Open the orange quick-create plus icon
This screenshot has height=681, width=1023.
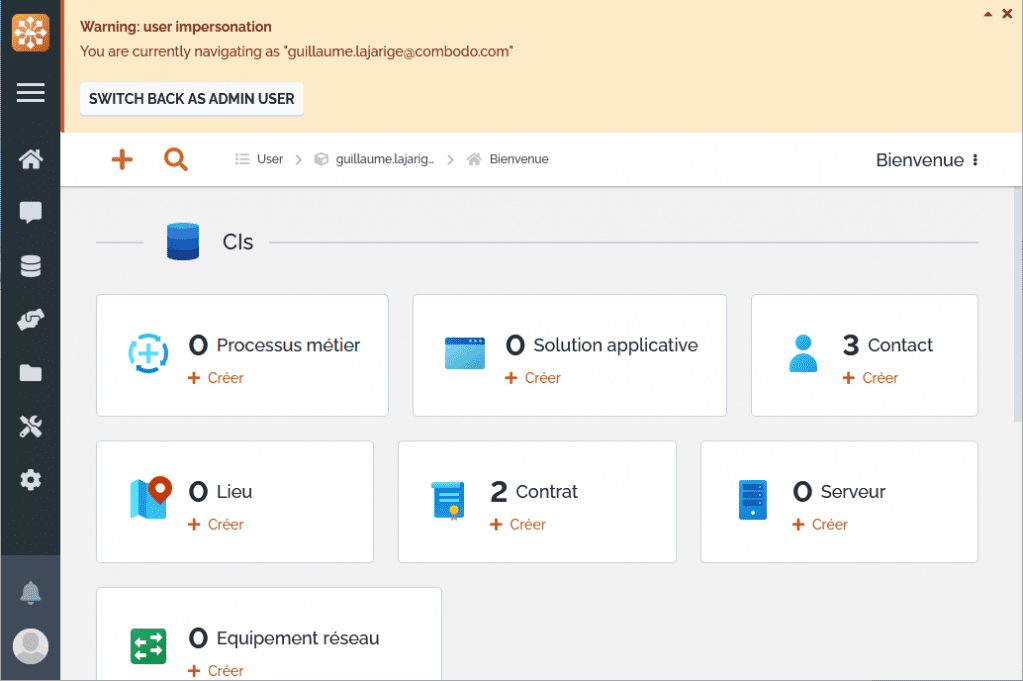click(121, 159)
